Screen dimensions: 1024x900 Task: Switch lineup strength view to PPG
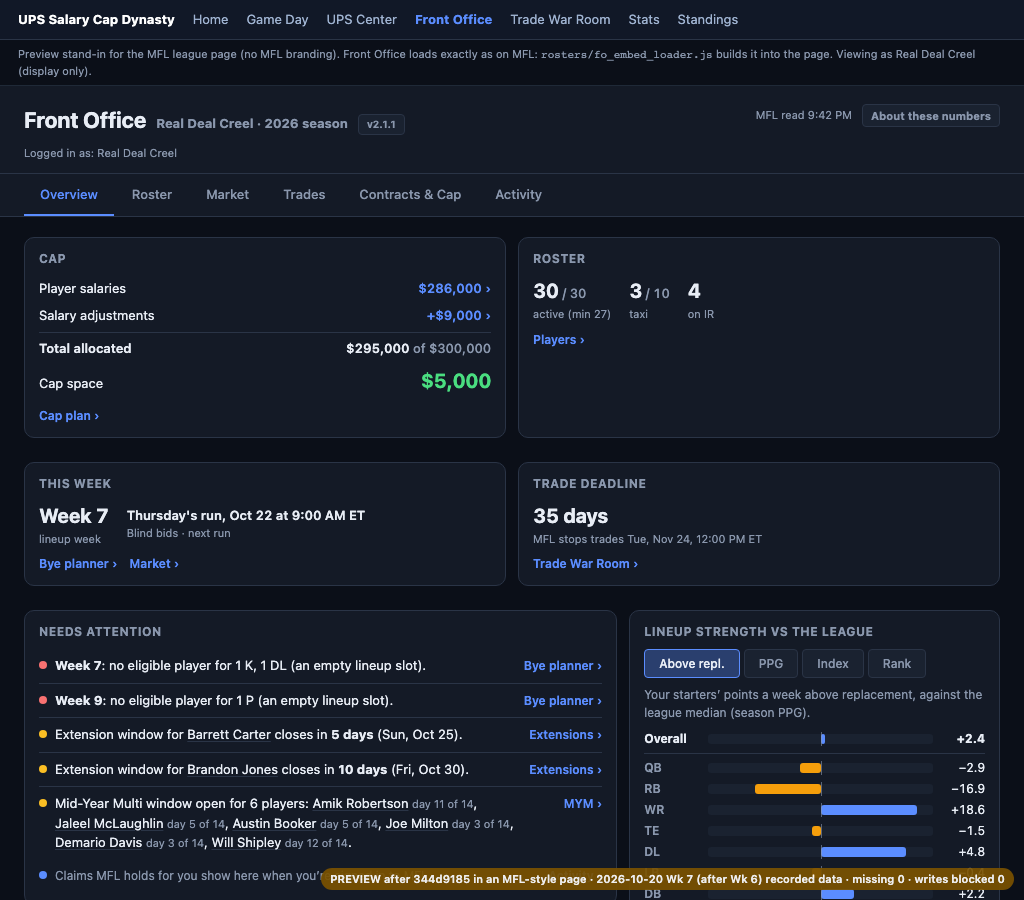pos(771,664)
